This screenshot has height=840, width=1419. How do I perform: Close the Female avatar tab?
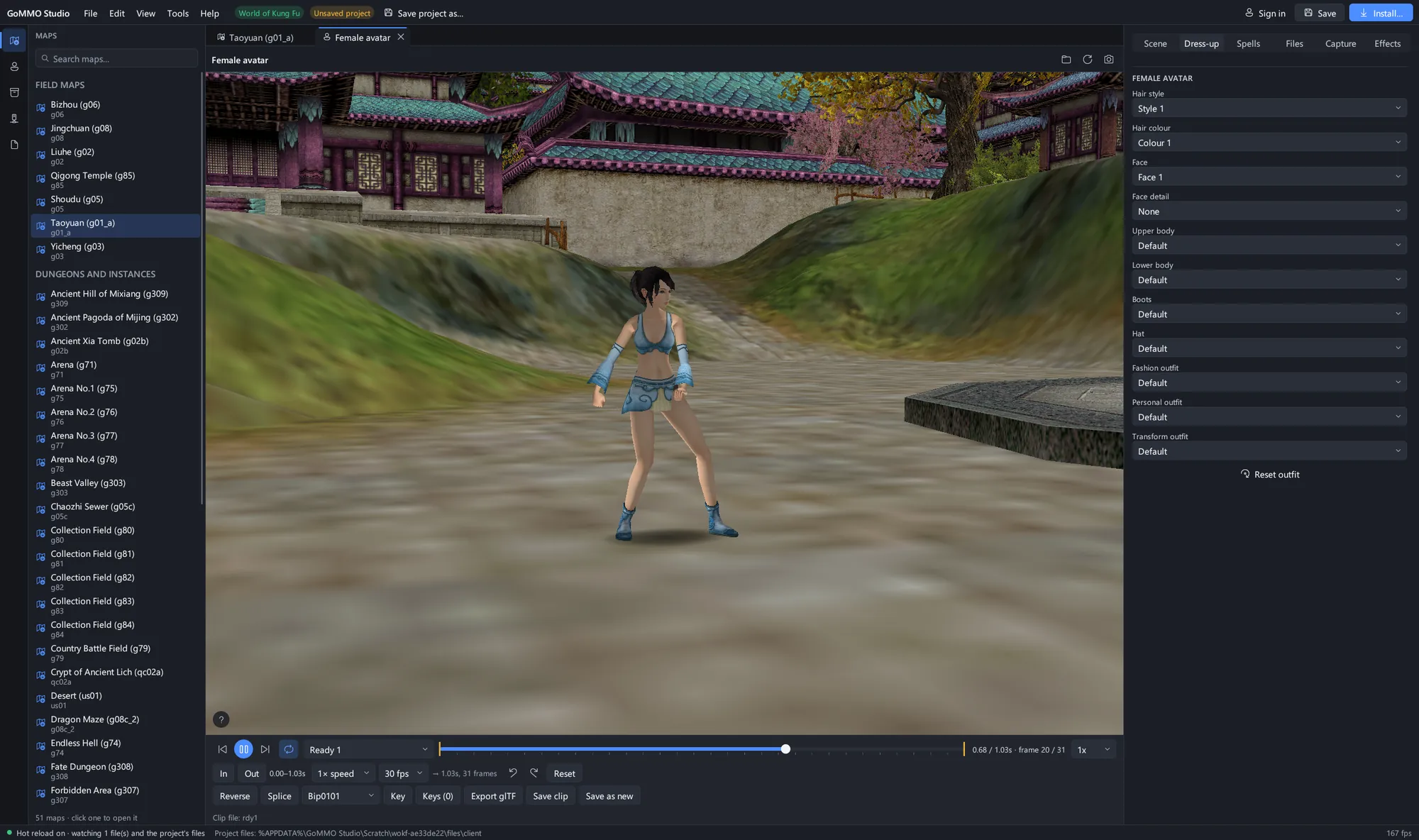[x=401, y=37]
